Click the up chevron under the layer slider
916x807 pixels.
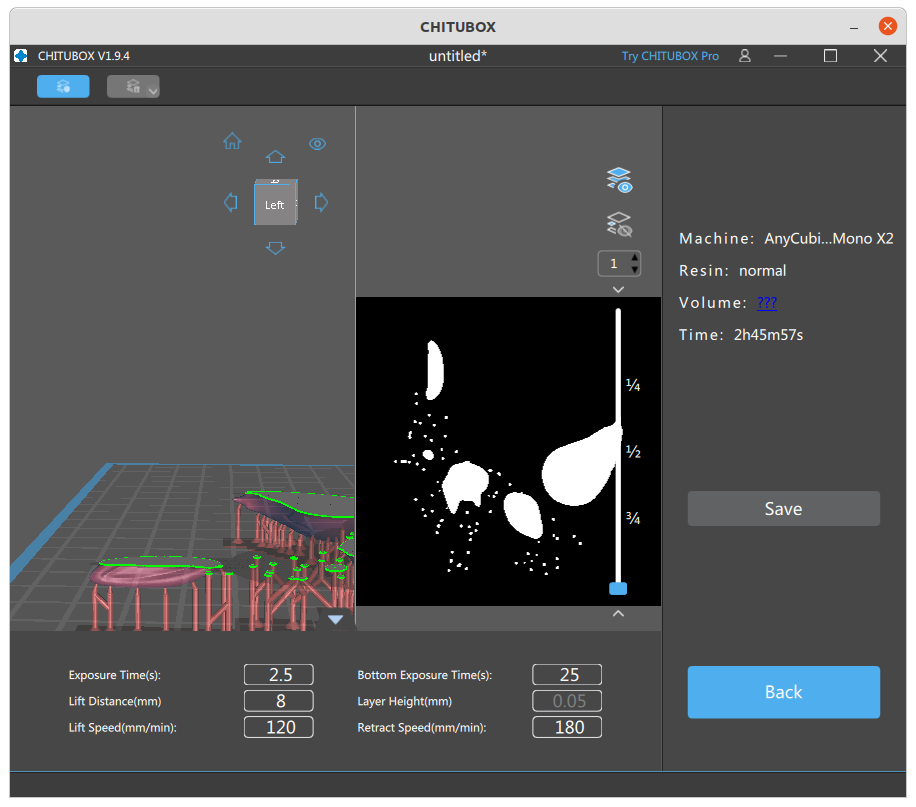(x=618, y=614)
